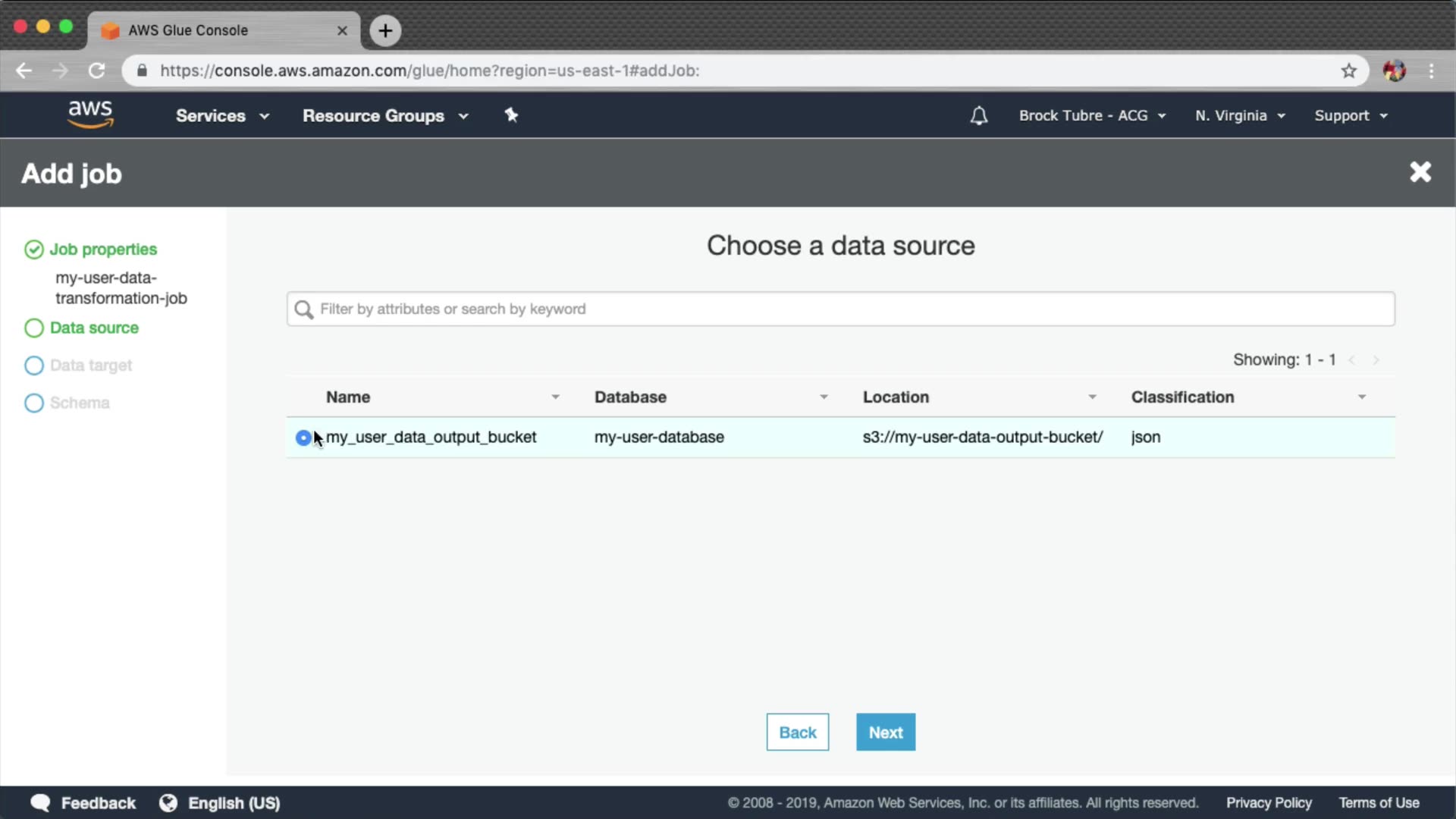The height and width of the screenshot is (819, 1456).
Task: Click the pin shortcuts icon in navbar
Action: click(x=511, y=115)
